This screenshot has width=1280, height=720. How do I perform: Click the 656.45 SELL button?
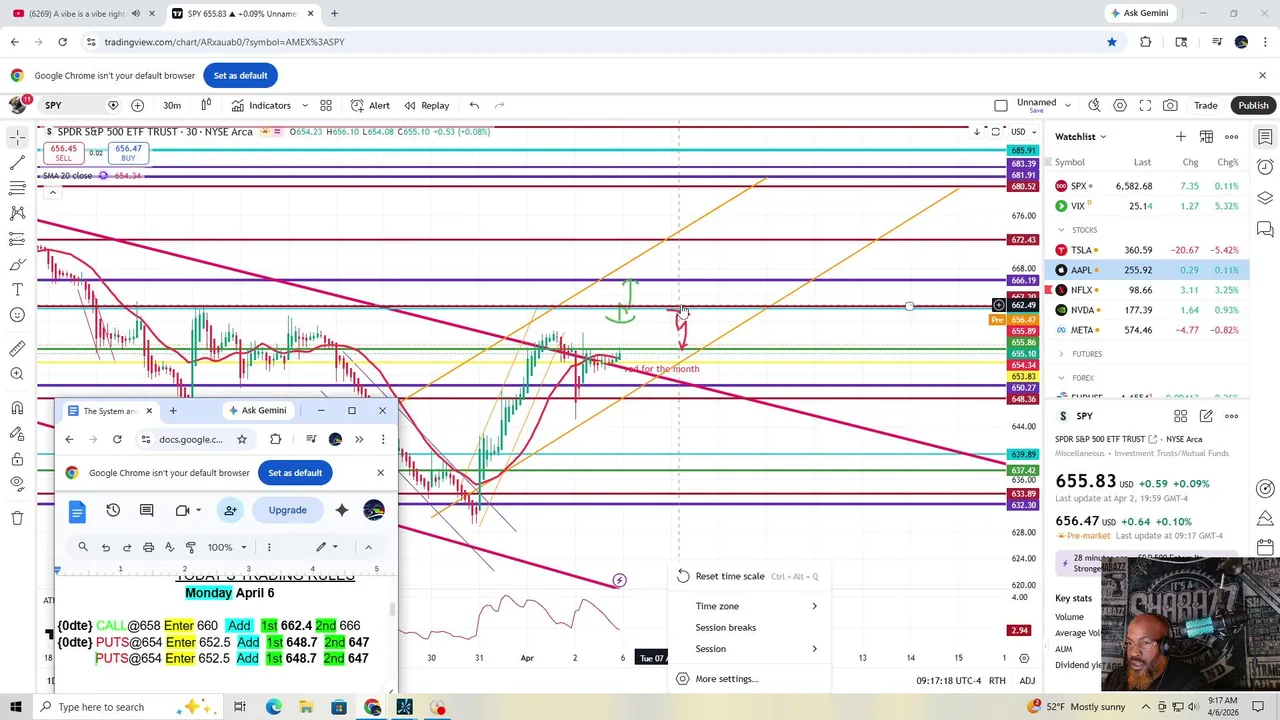point(63,153)
